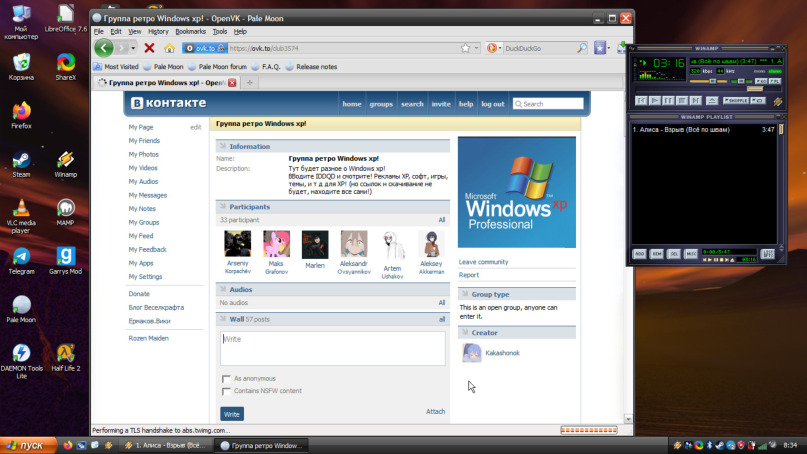This screenshot has width=807, height=454.
Task: Open the Tools menu
Action: [x=220, y=32]
